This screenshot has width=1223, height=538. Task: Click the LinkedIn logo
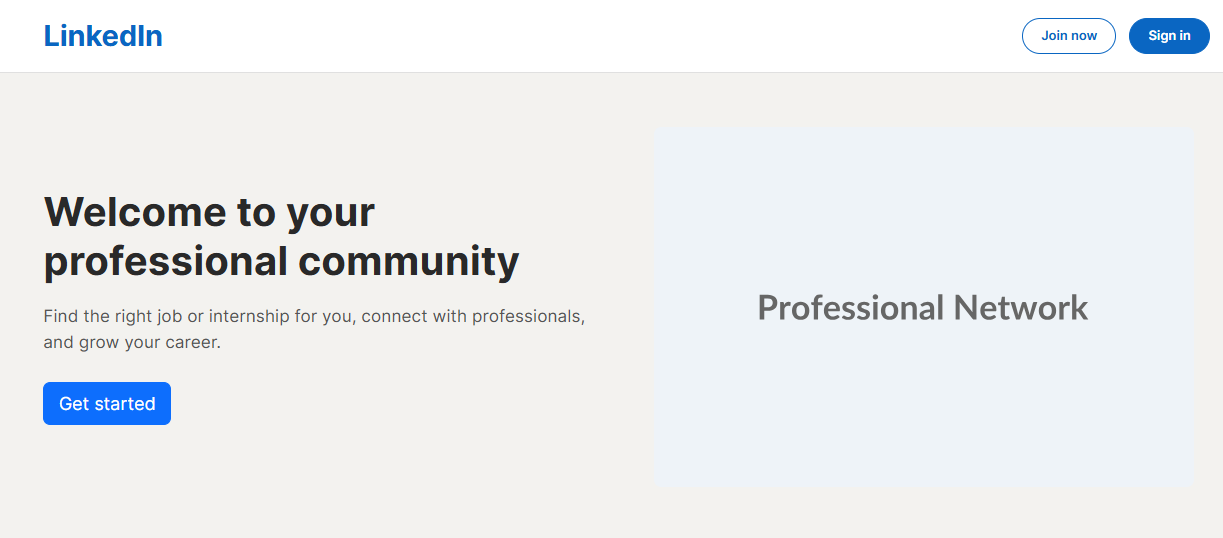point(103,36)
